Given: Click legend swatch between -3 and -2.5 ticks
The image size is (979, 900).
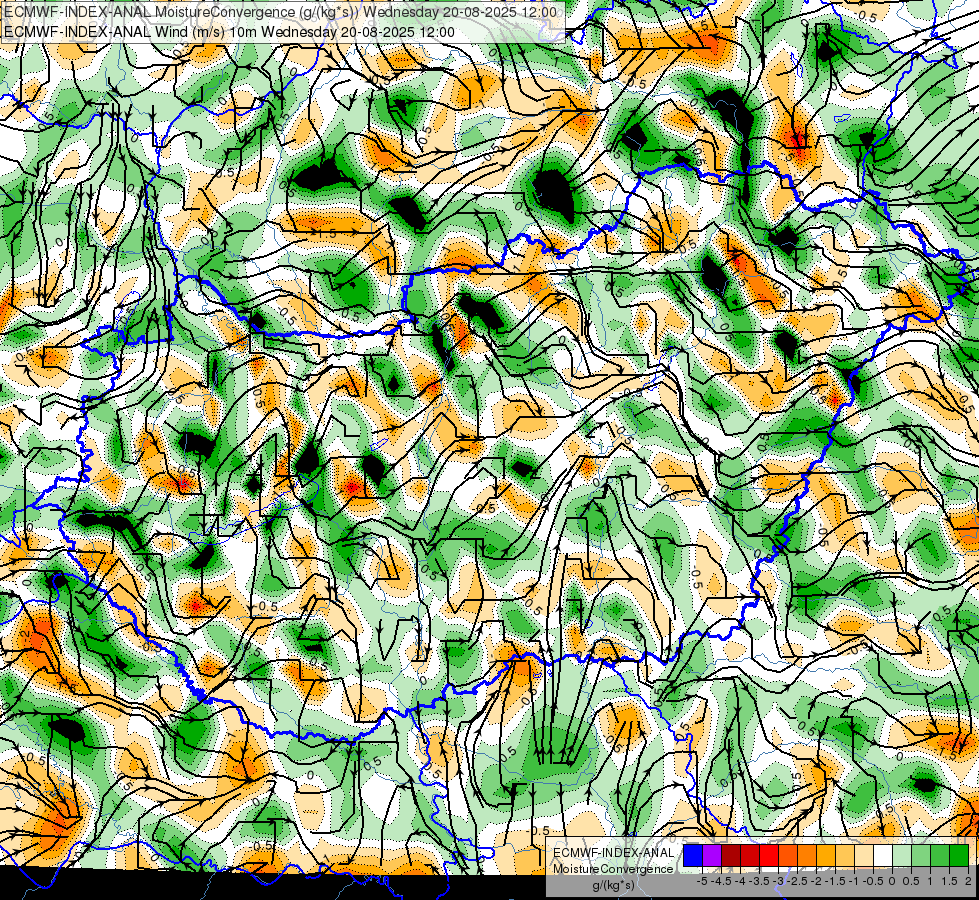Looking at the screenshot, I should (x=788, y=856).
